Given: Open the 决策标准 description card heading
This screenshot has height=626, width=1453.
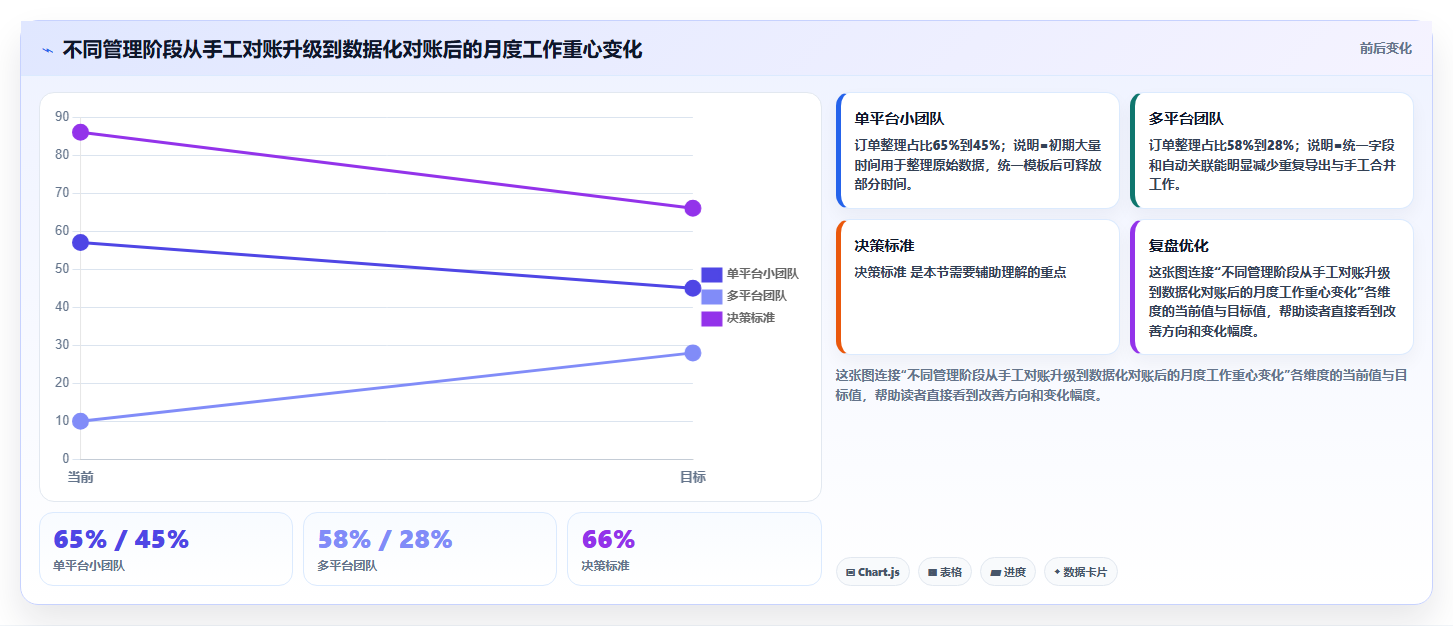Looking at the screenshot, I should pos(884,246).
